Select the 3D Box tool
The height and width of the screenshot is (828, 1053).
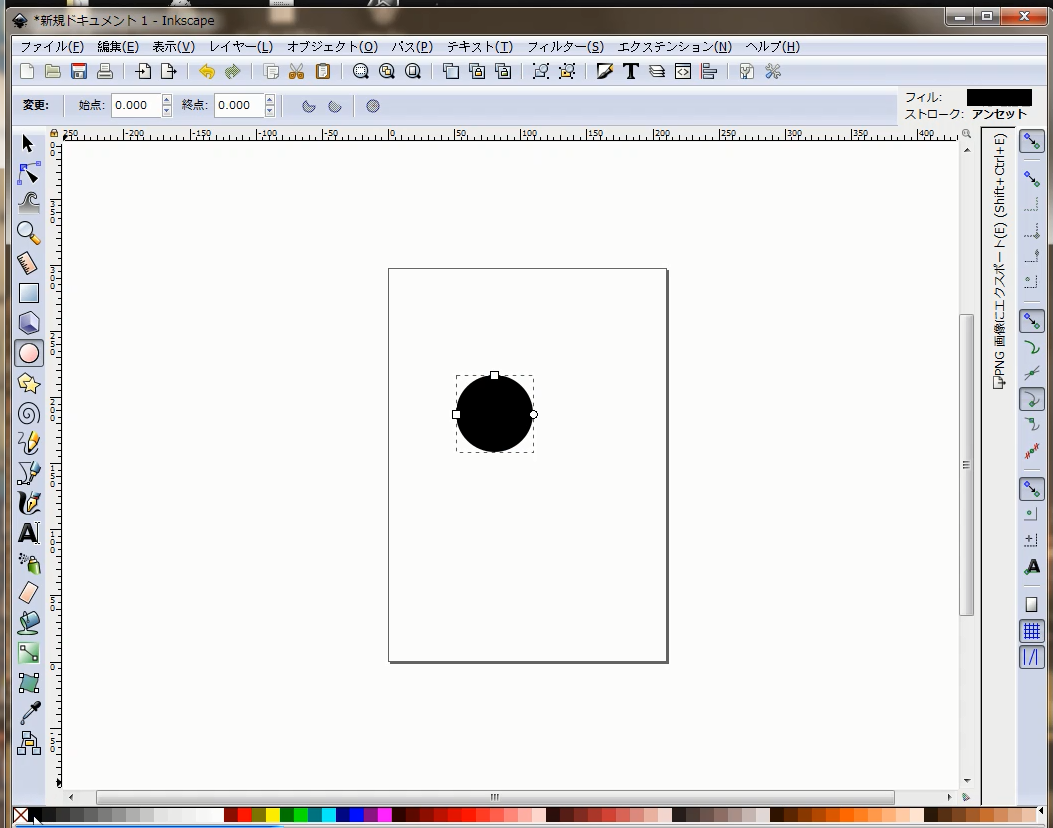29,322
